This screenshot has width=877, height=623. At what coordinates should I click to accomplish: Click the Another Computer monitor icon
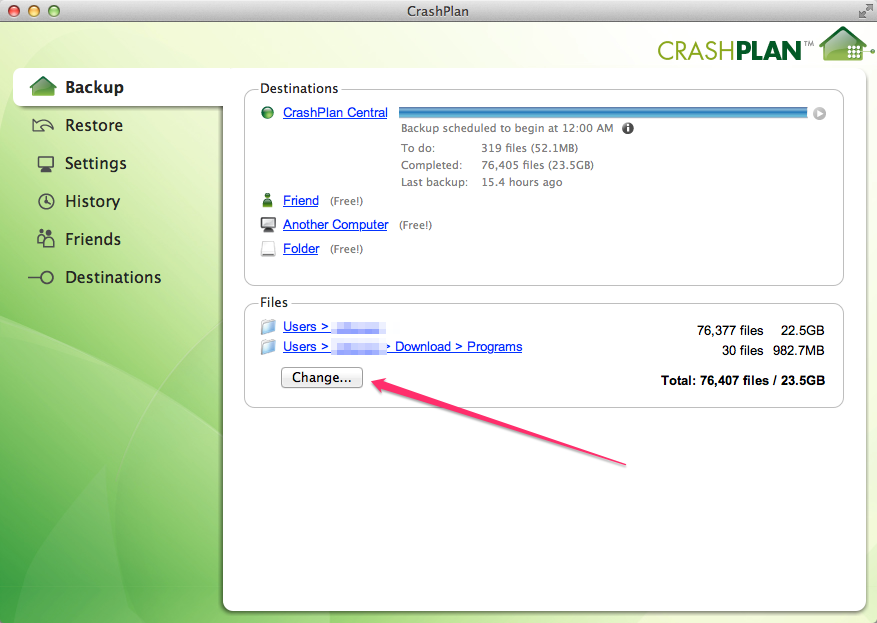coord(268,225)
